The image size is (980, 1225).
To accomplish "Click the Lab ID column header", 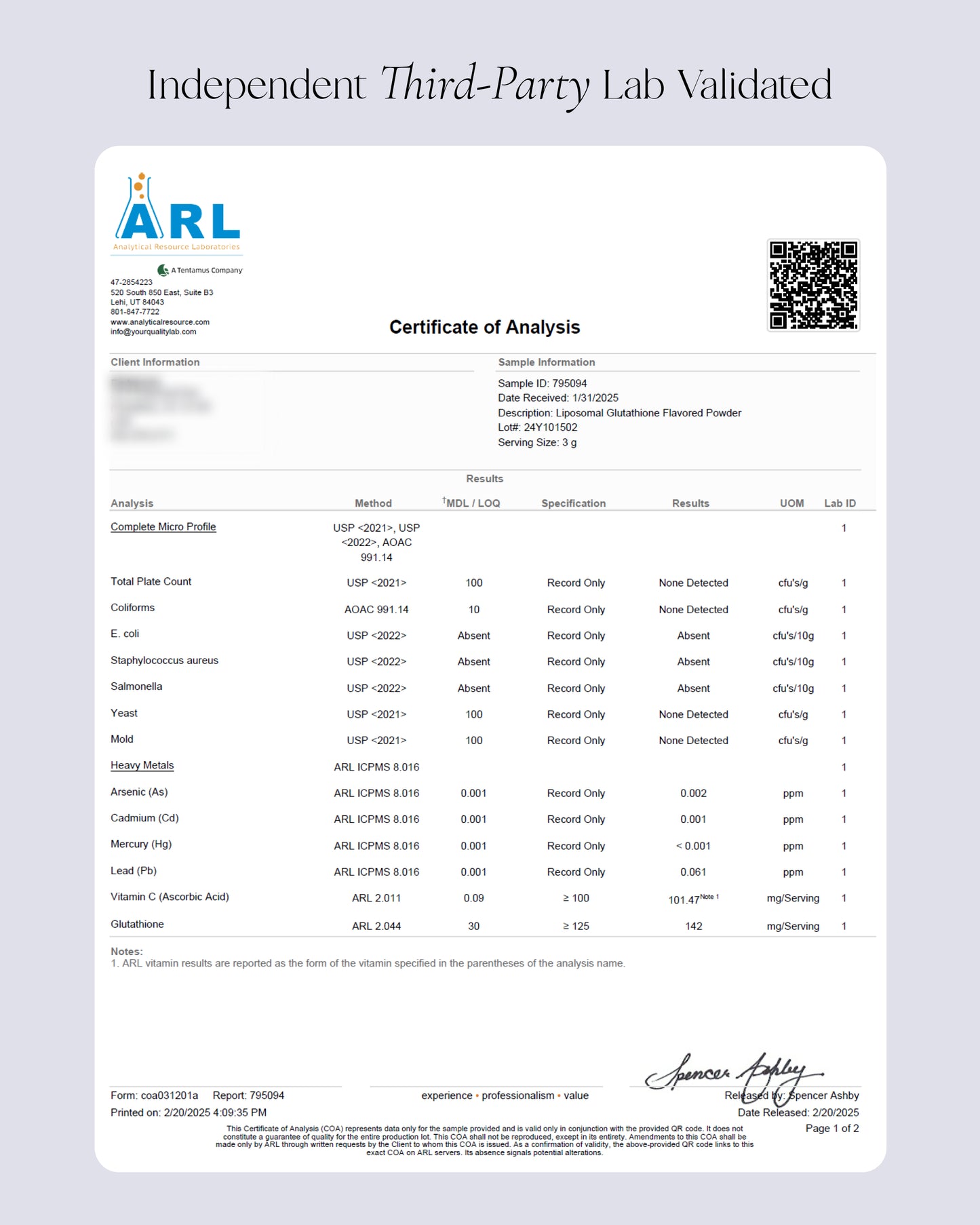I will [840, 503].
